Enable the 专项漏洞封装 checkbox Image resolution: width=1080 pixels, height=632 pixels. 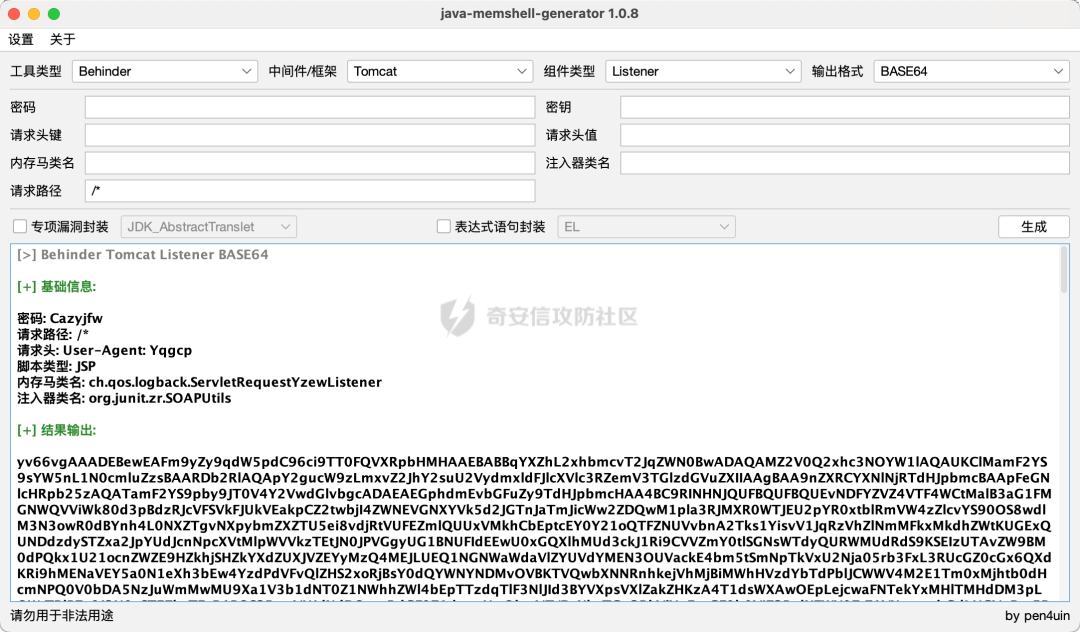pyautogui.click(x=20, y=227)
